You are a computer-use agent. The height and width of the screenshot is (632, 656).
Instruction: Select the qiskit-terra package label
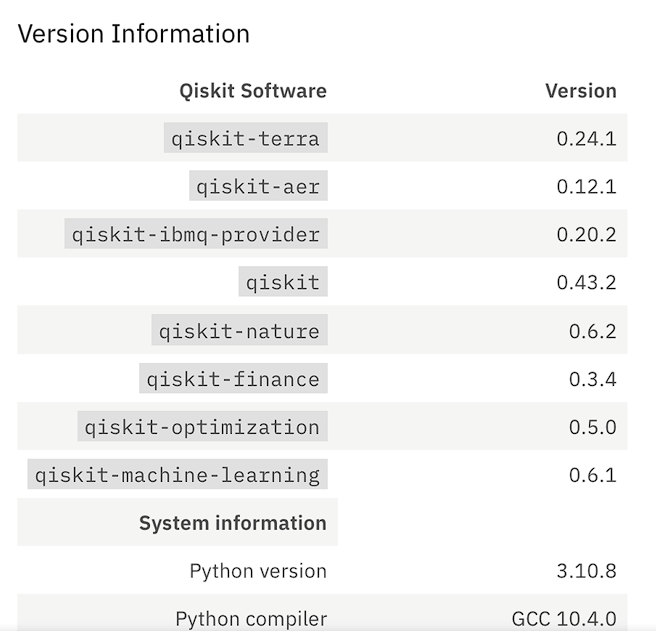(x=245, y=139)
